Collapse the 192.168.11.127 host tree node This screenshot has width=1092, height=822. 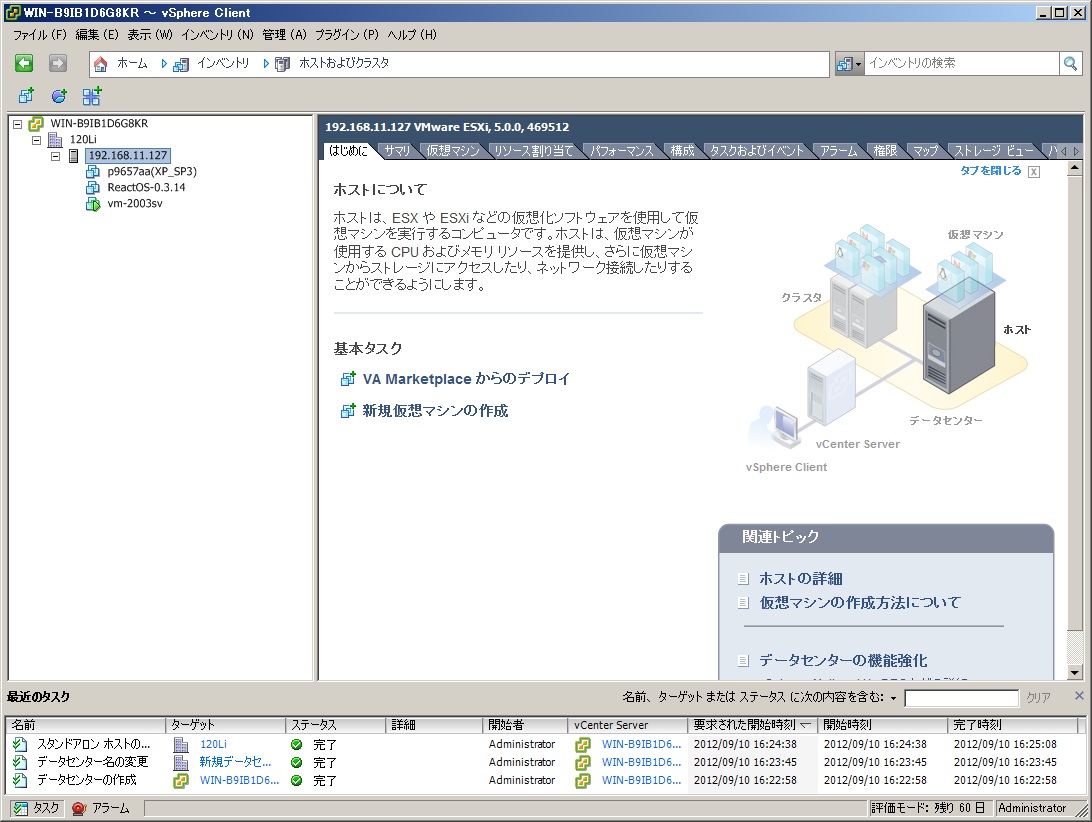tap(55, 156)
